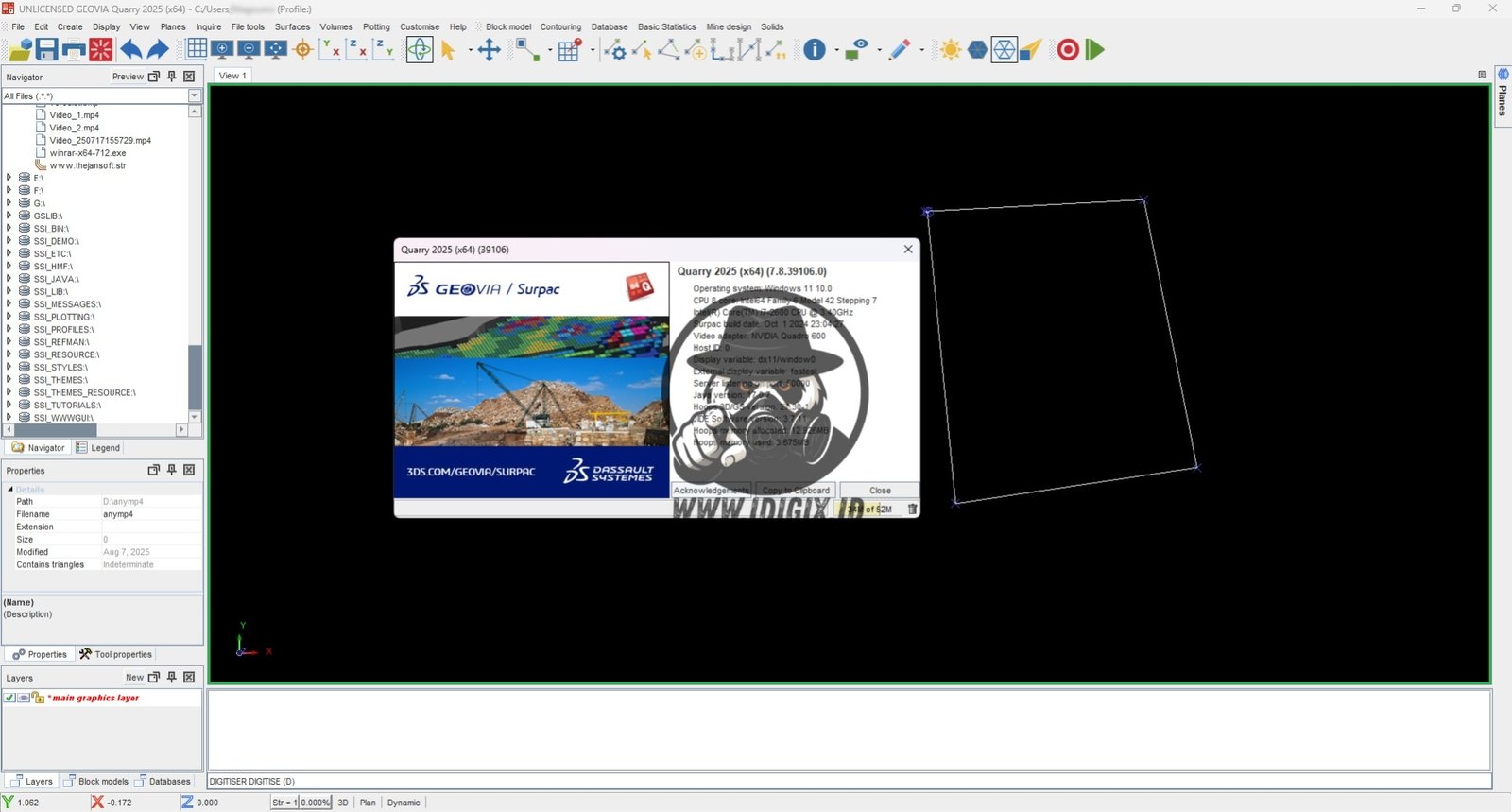Click the Open file folder icon
Viewport: 1512px width, 812px height.
20,50
